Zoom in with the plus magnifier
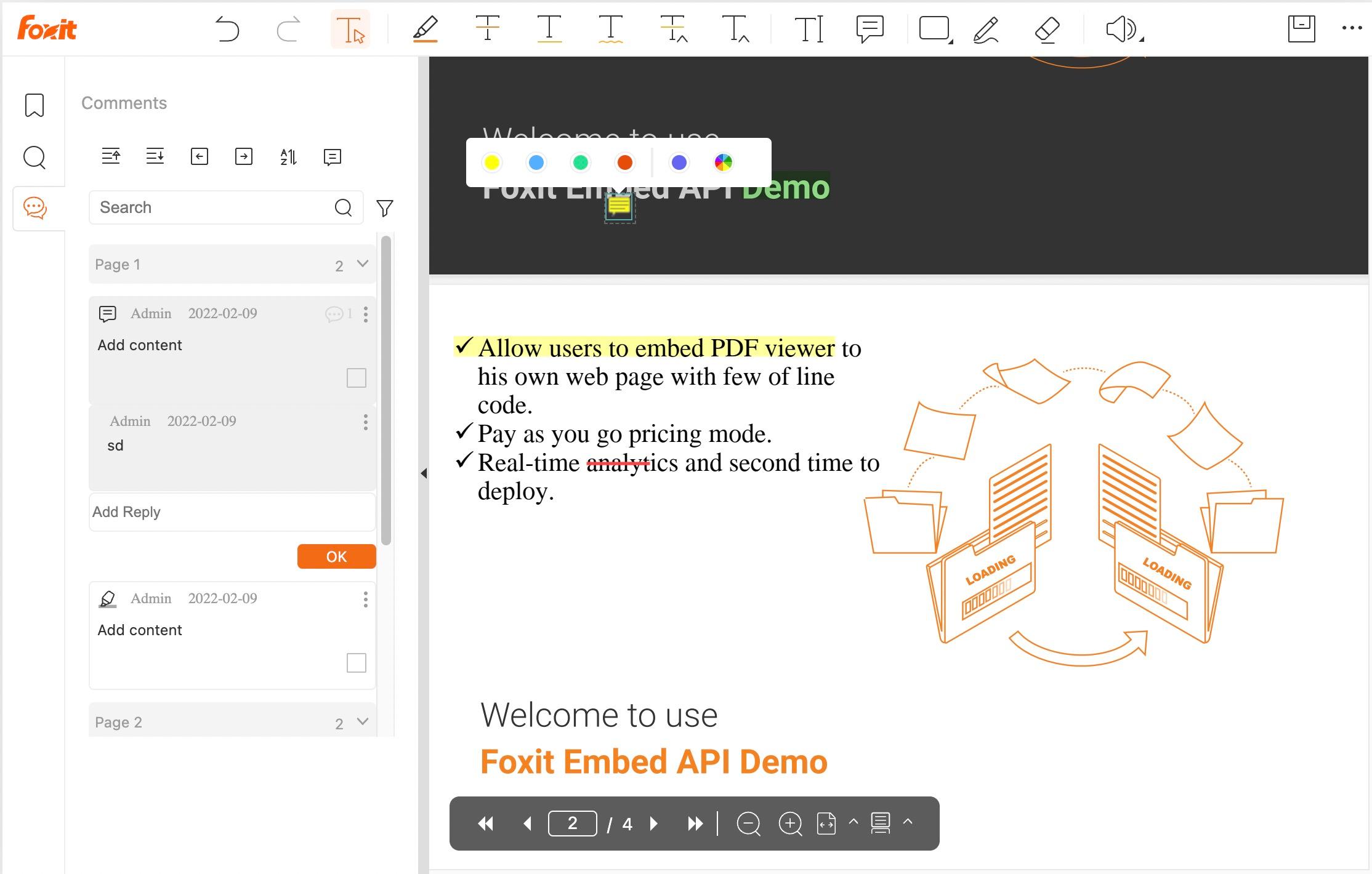 (x=790, y=824)
